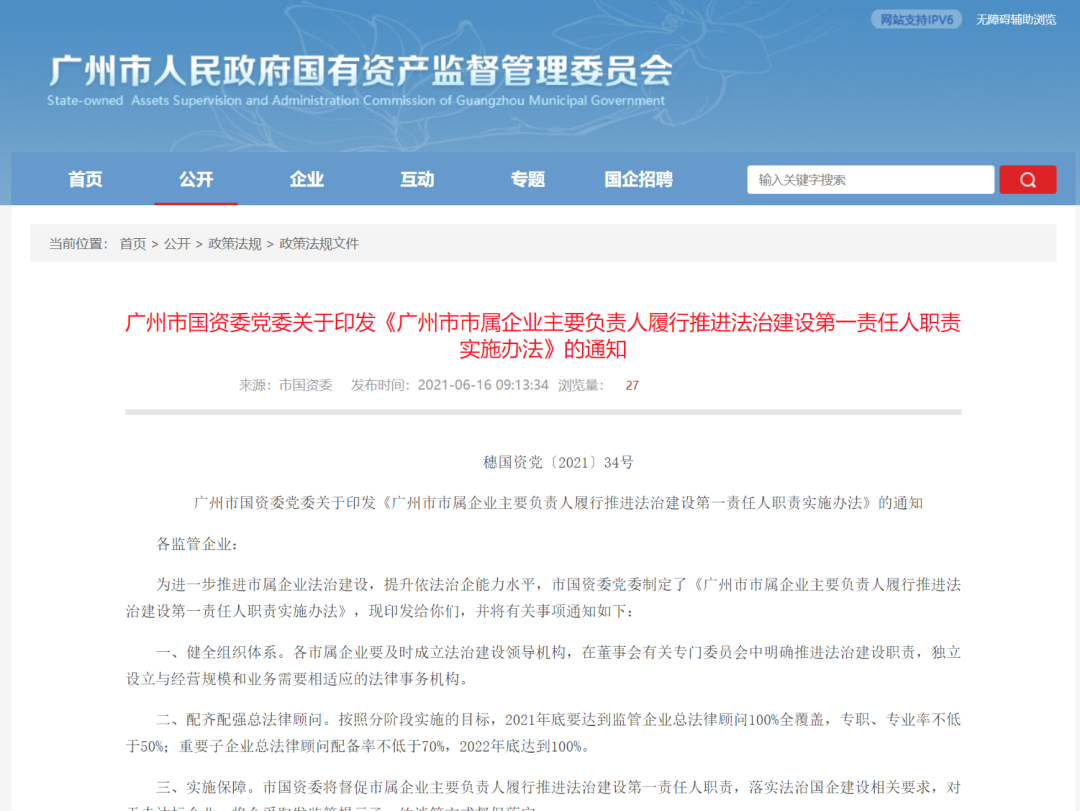
Task: Click the red search magnifier button
Action: 1027,180
